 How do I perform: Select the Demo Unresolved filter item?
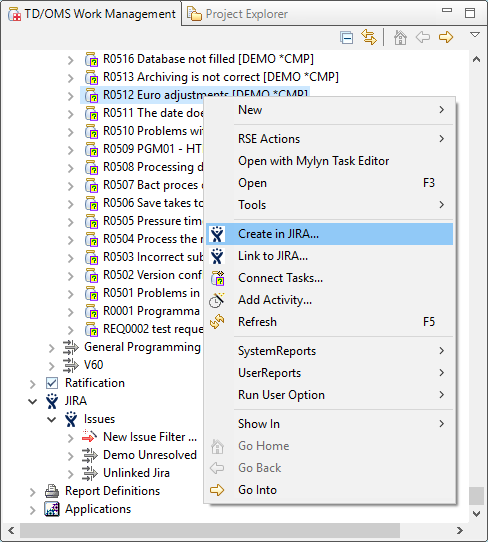click(x=150, y=455)
